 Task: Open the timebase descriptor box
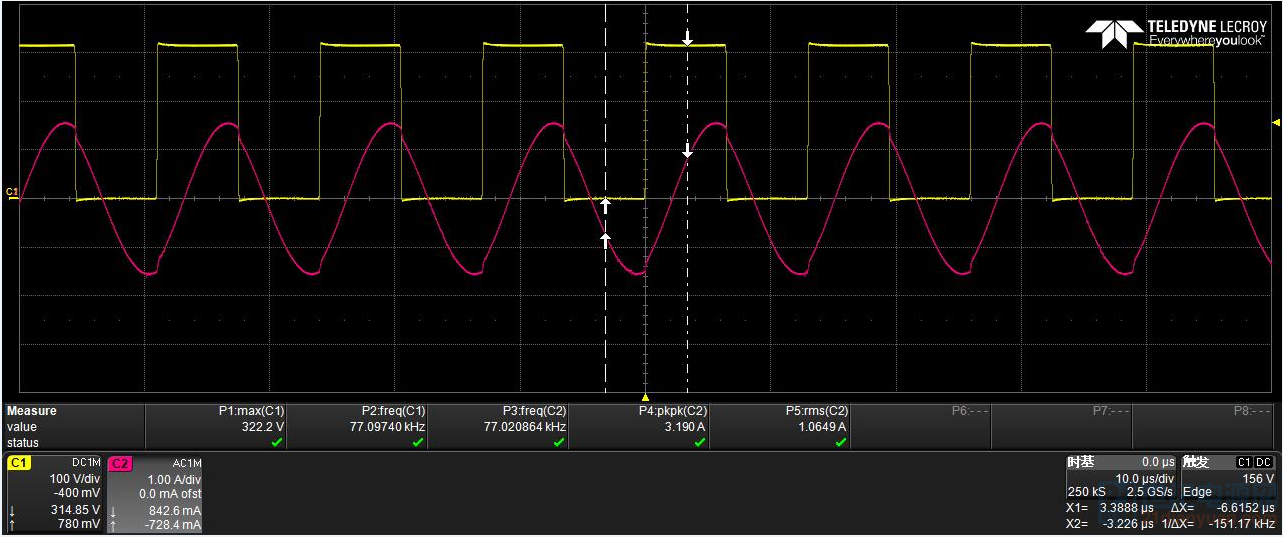click(1121, 477)
